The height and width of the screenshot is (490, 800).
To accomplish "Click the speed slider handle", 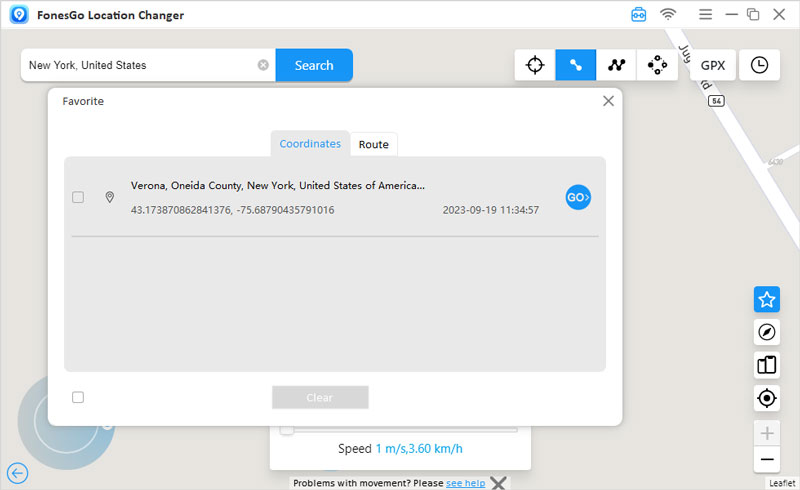I will coord(287,429).
